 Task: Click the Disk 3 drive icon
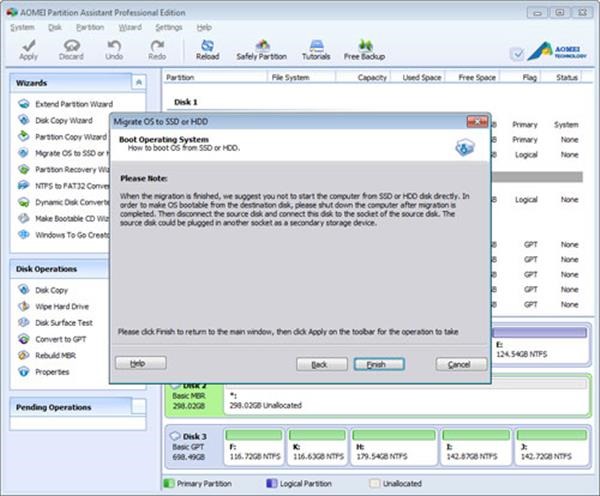(x=175, y=436)
